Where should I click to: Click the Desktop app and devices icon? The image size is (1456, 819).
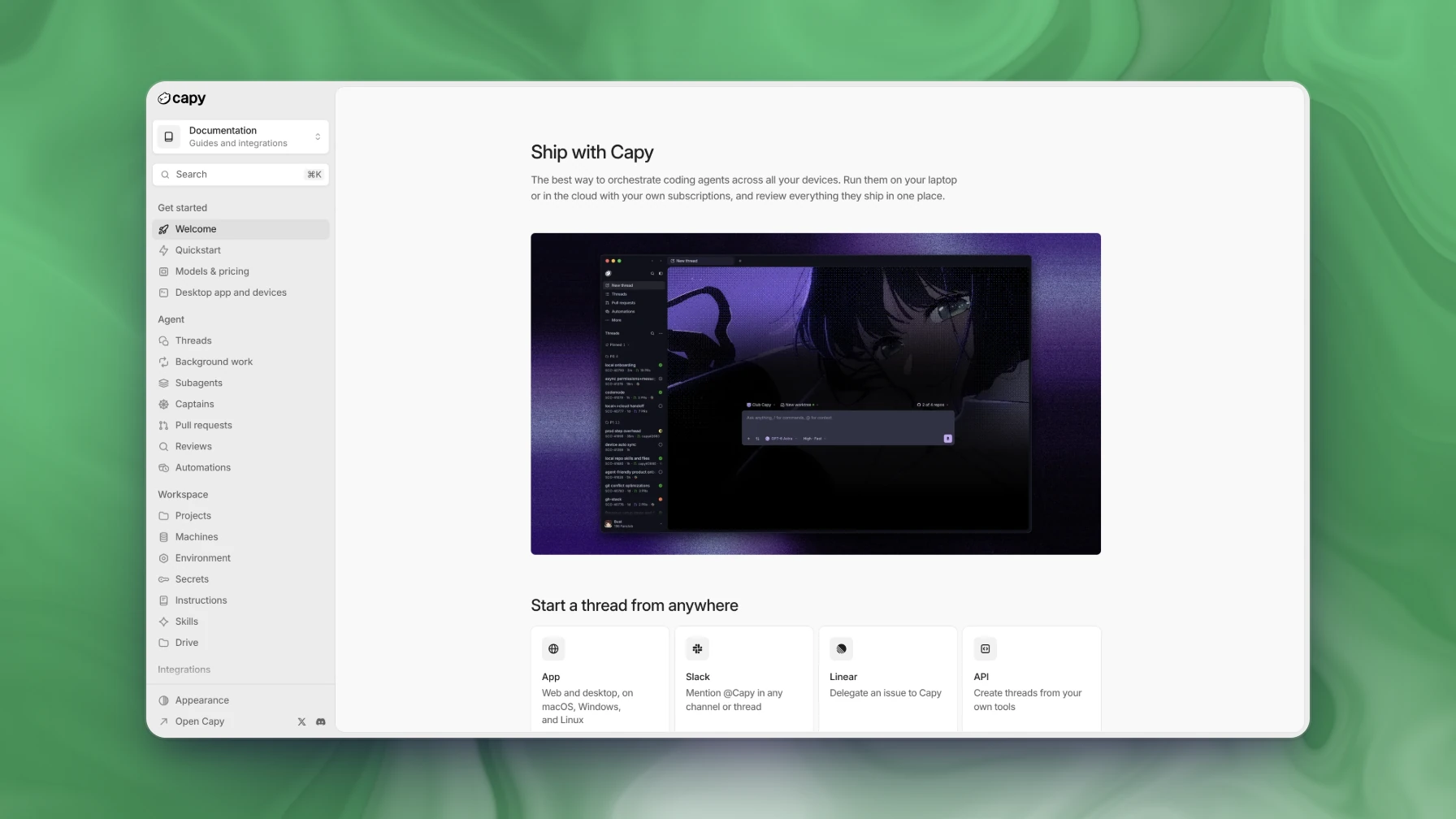163,292
